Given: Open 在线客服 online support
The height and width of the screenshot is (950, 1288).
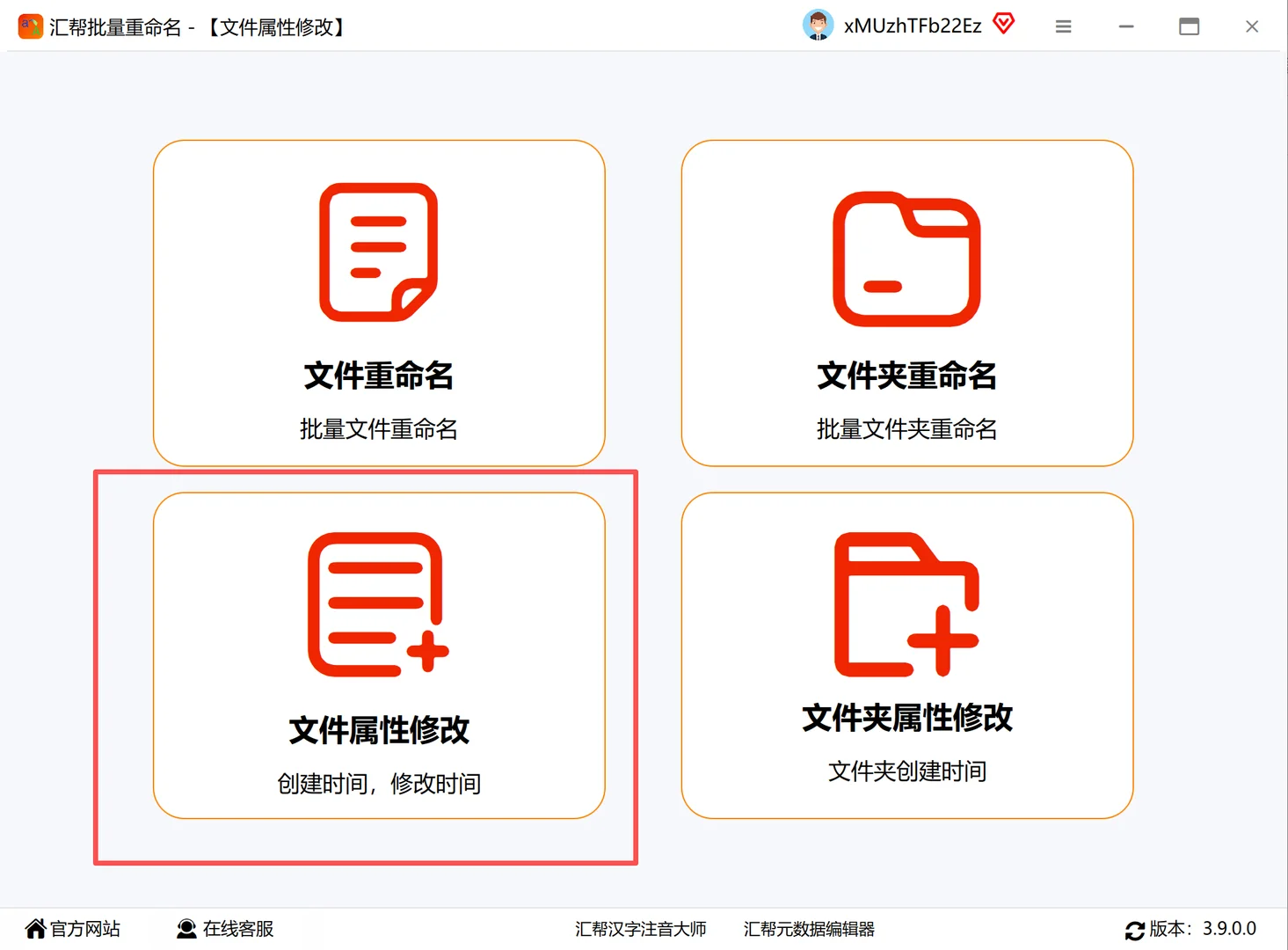Looking at the screenshot, I should coord(237,928).
